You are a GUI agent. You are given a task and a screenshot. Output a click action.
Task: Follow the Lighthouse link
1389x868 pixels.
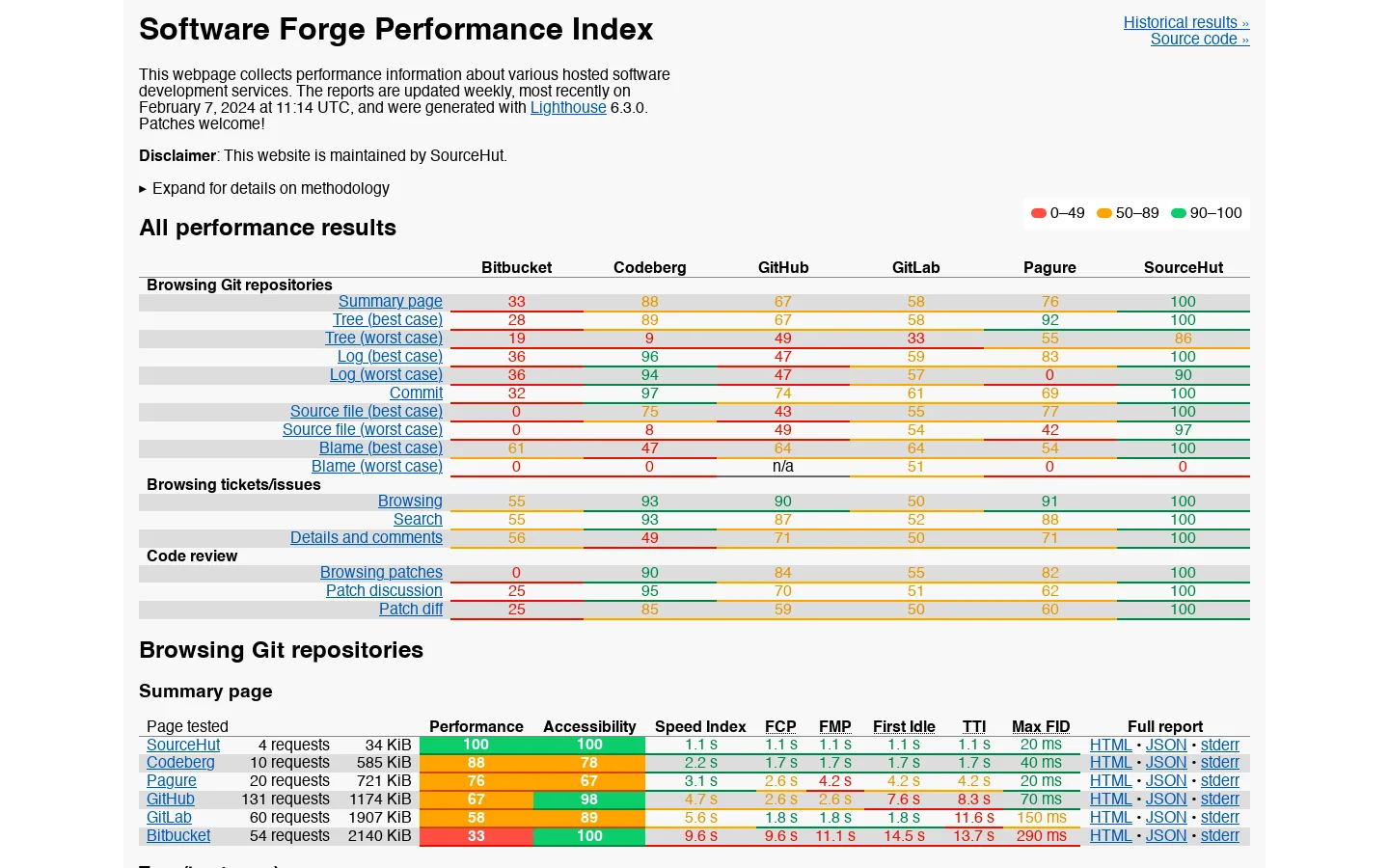point(568,107)
